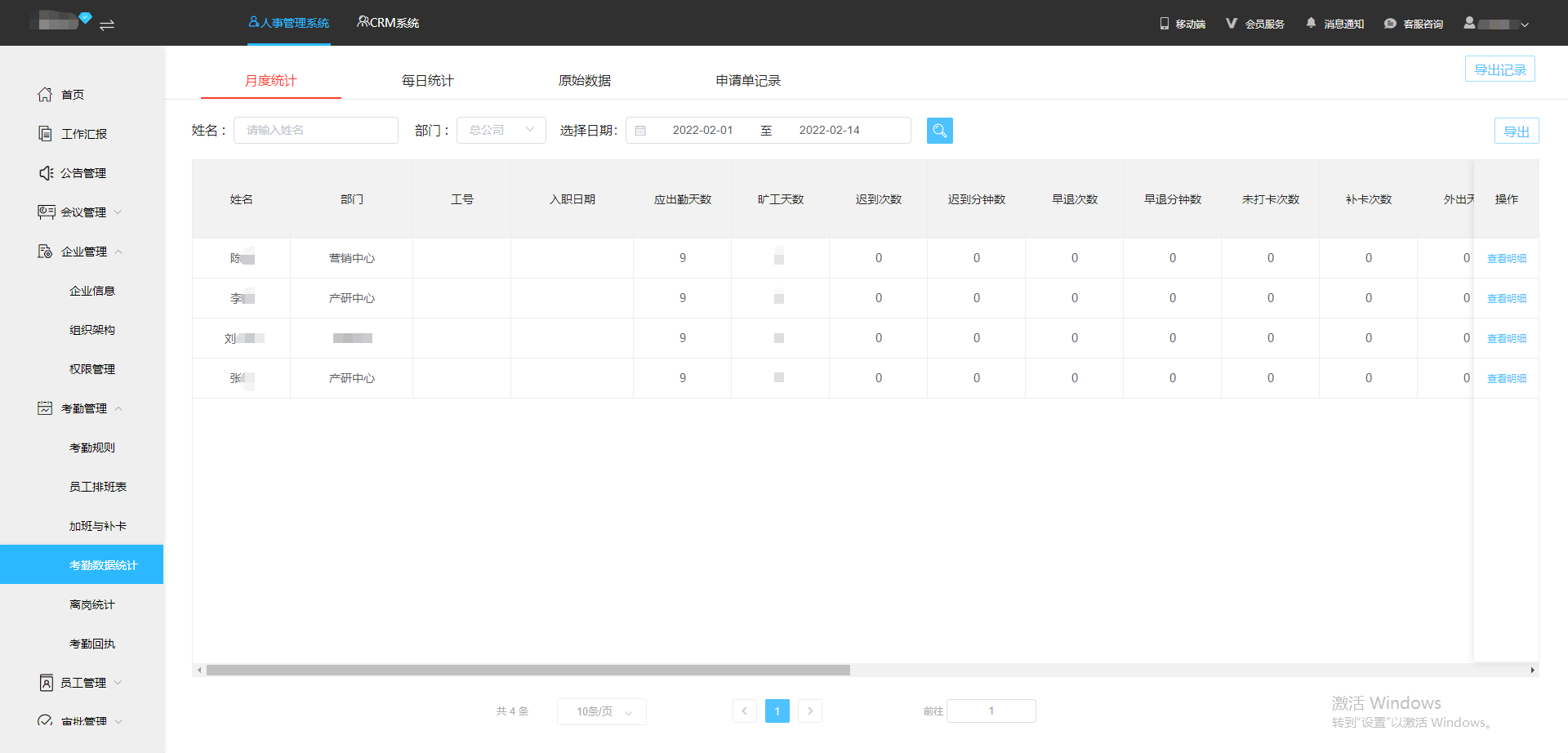The width and height of the screenshot is (1568, 753).
Task: Open the user account dropdown
Action: point(1496,24)
